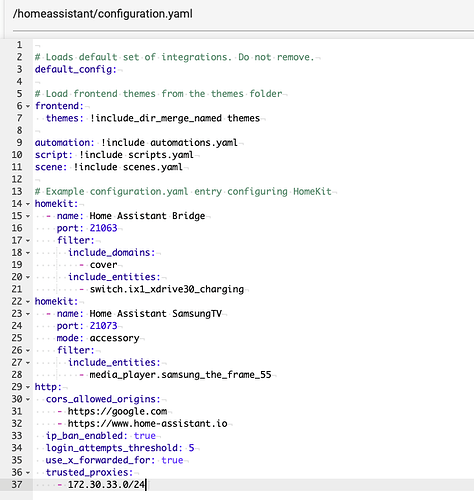Click the port value 21073

point(103,326)
